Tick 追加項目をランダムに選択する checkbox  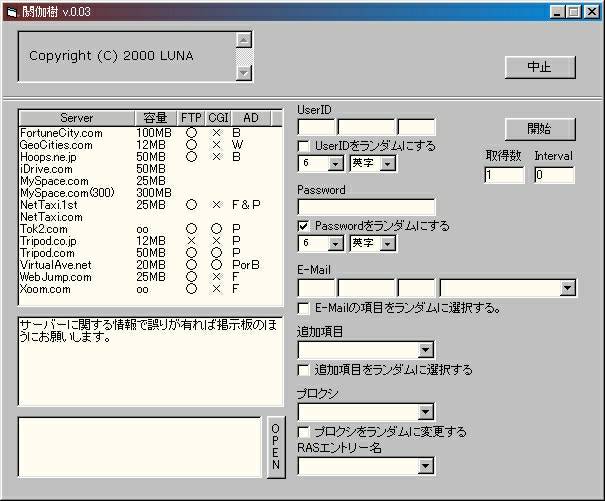(304, 370)
